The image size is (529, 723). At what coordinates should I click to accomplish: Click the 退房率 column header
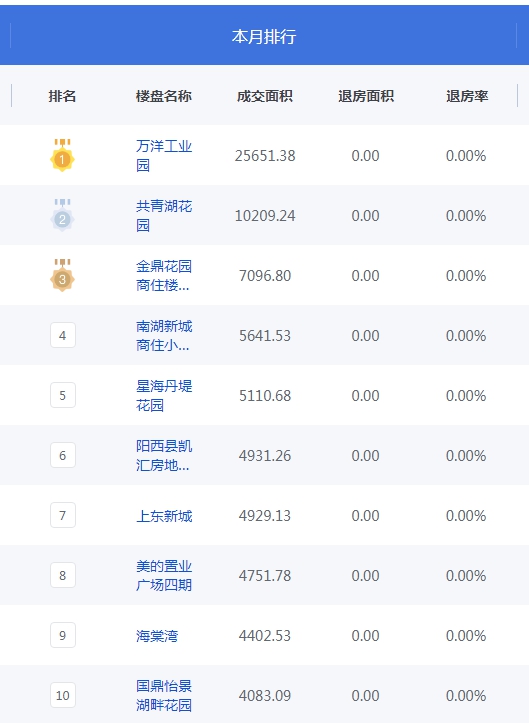[467, 96]
